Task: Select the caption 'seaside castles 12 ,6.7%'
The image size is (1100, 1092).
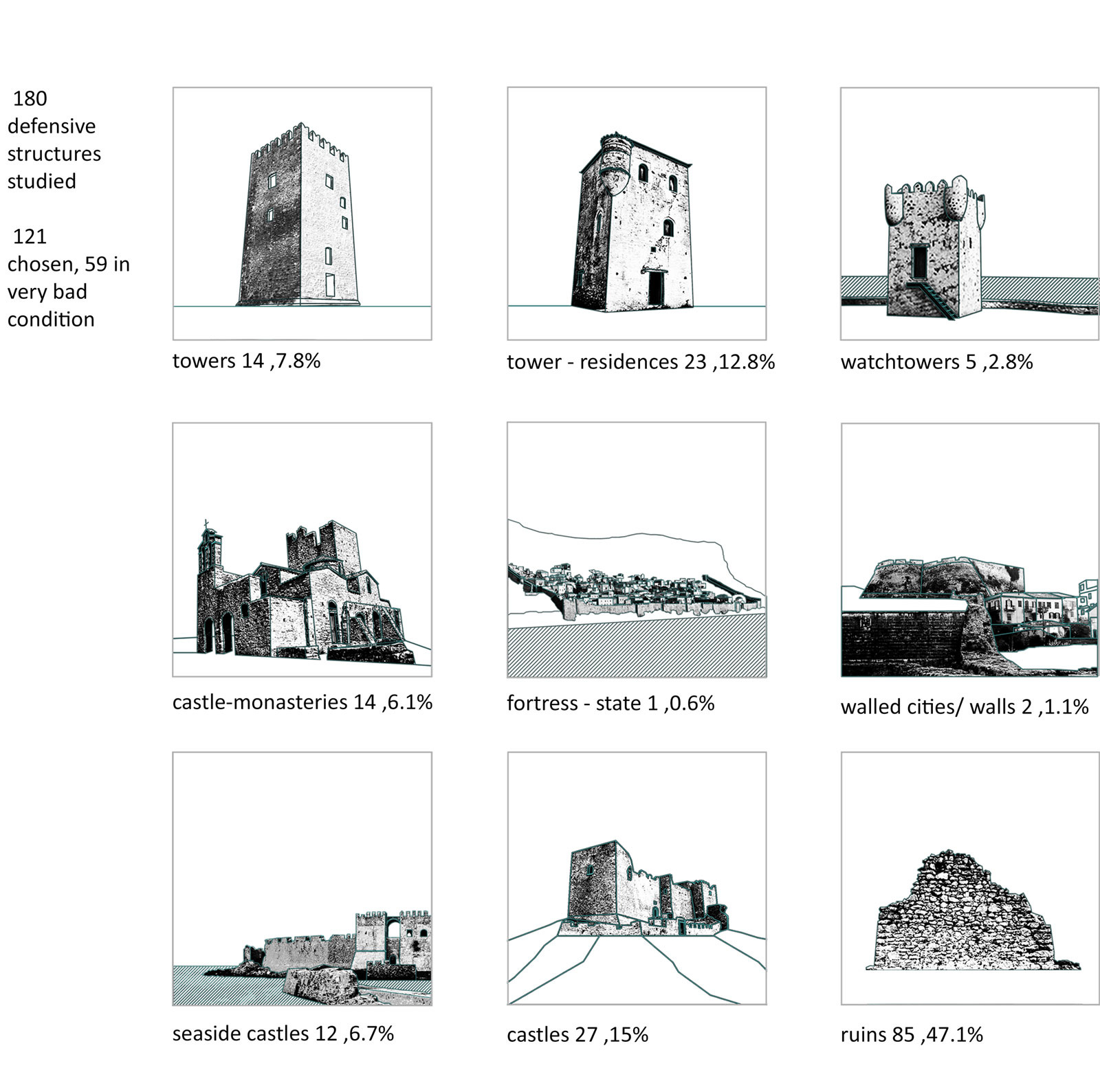Action: (283, 1034)
